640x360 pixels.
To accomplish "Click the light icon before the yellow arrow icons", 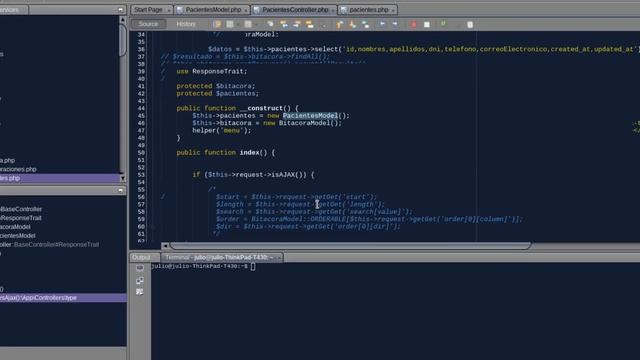I will 270,24.
